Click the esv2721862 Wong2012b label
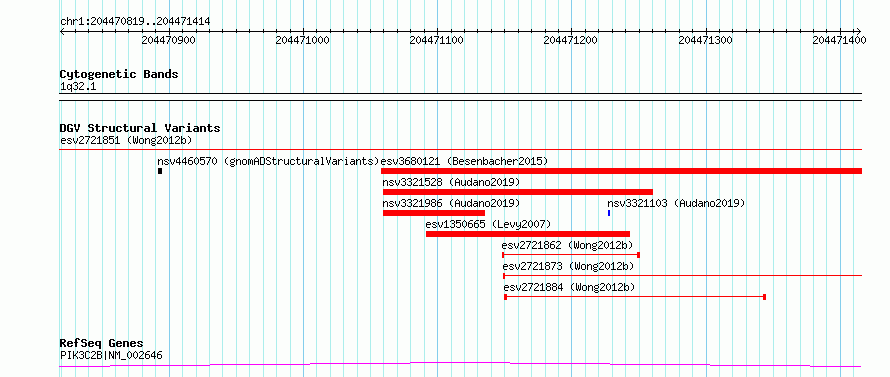 pyautogui.click(x=568, y=245)
